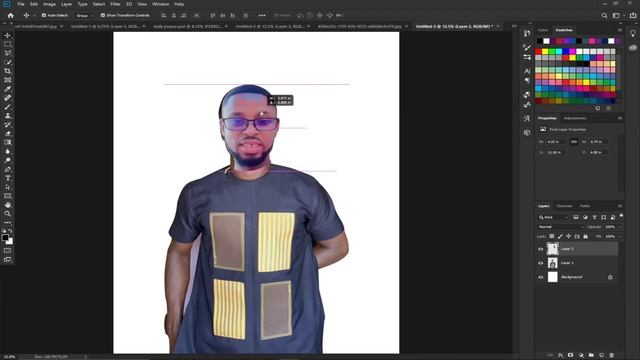This screenshot has width=640, height=360.
Task: Click the Opacity value field
Action: pos(610,227)
